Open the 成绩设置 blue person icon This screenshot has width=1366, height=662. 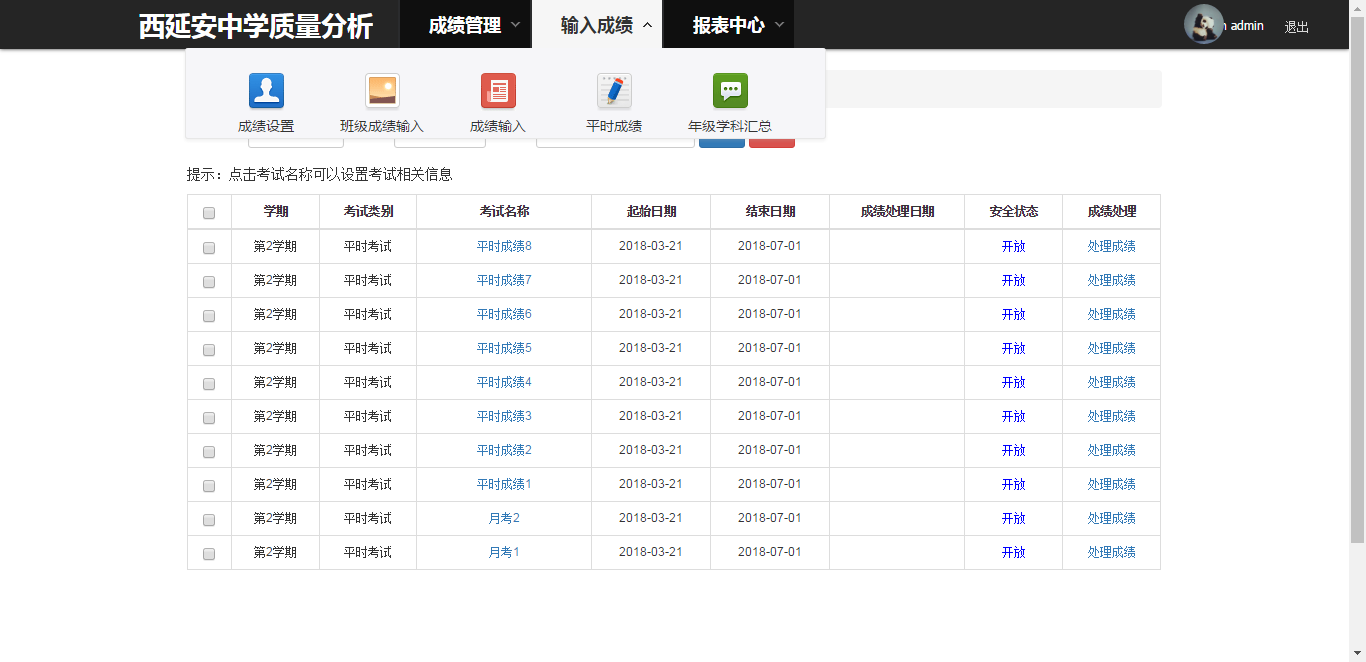tap(266, 91)
